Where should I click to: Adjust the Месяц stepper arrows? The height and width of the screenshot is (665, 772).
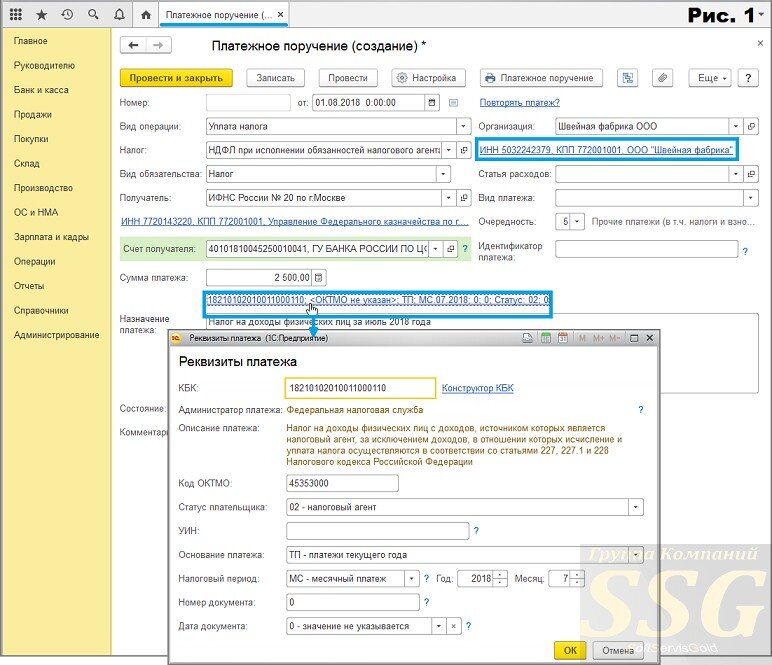(578, 578)
